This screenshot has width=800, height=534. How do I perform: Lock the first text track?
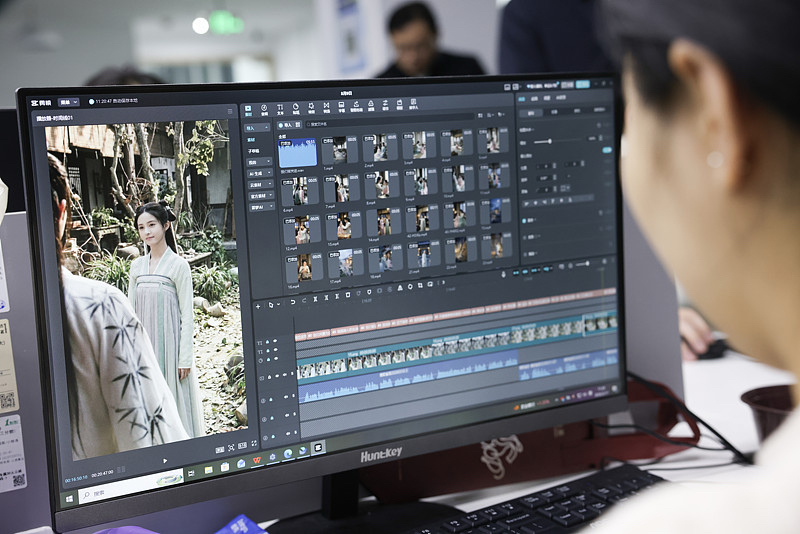267,342
